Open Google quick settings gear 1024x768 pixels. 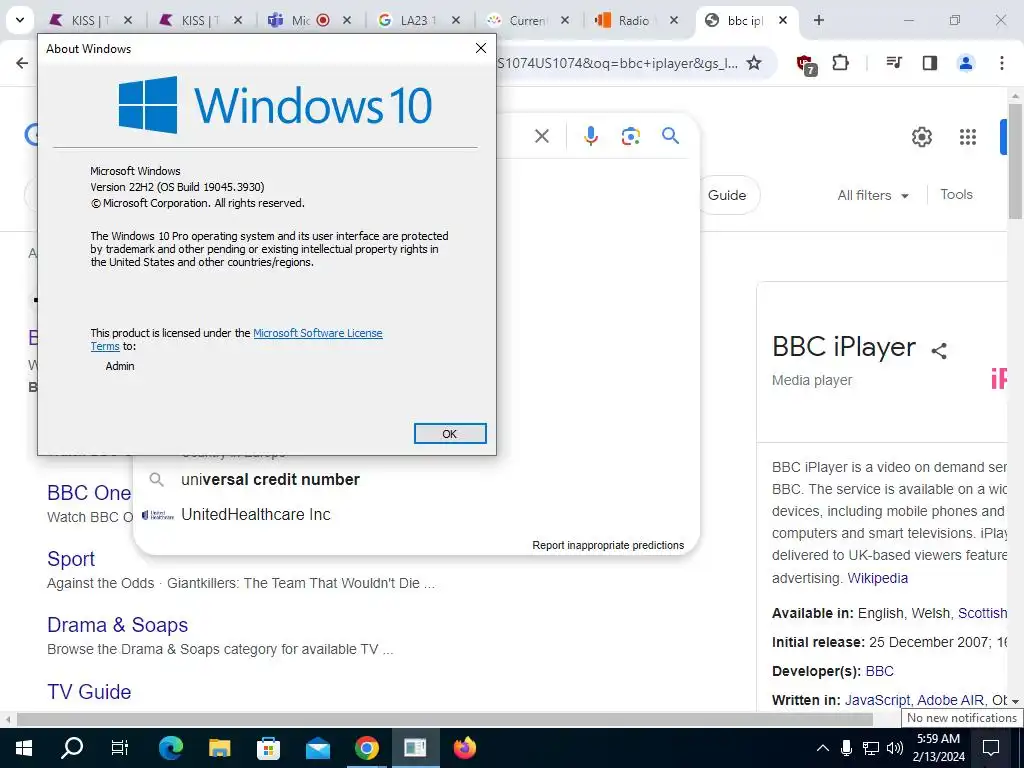coord(921,137)
